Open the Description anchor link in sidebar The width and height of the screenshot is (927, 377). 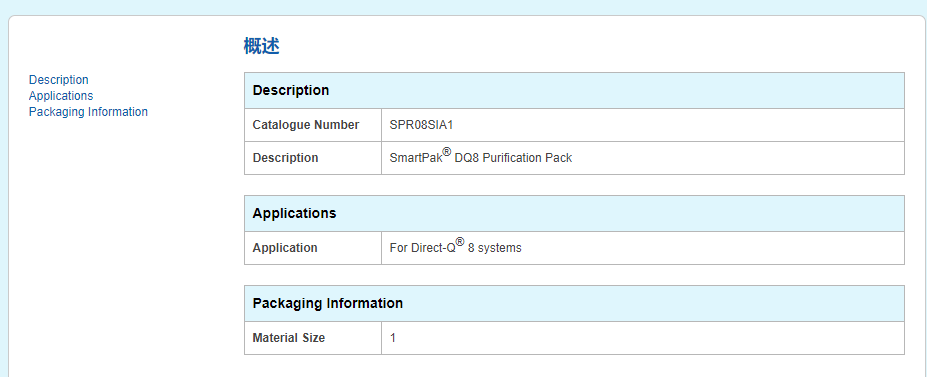coord(59,80)
